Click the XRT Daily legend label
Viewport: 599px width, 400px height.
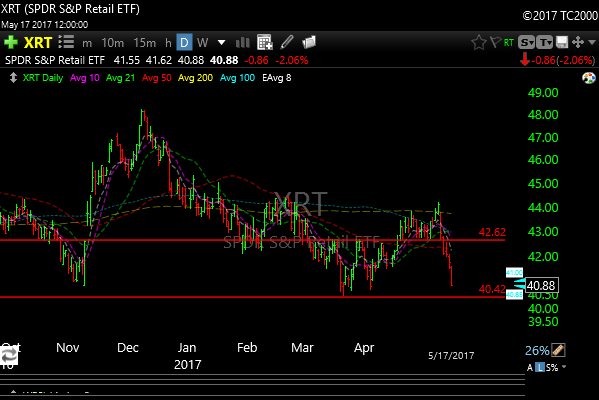[43, 78]
